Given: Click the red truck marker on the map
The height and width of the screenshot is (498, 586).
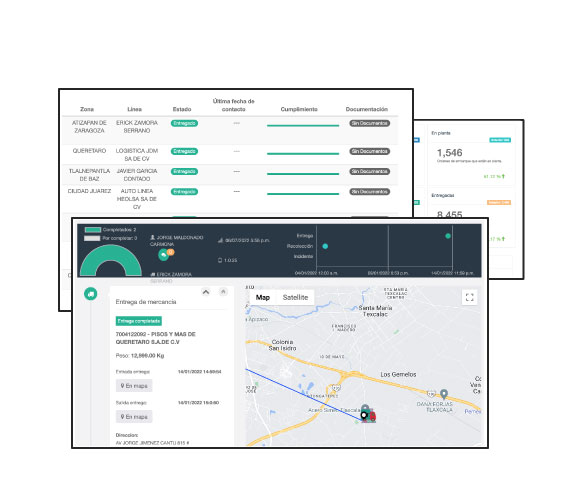Looking at the screenshot, I should tap(370, 415).
